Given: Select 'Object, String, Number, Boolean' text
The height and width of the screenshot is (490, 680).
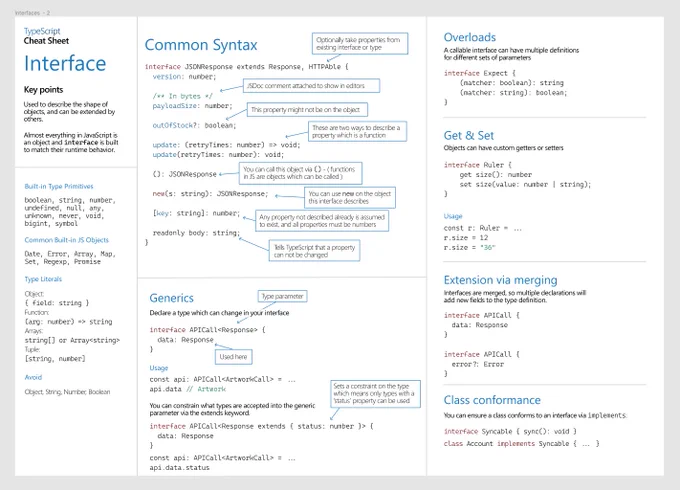Looking at the screenshot, I should click(67, 392).
